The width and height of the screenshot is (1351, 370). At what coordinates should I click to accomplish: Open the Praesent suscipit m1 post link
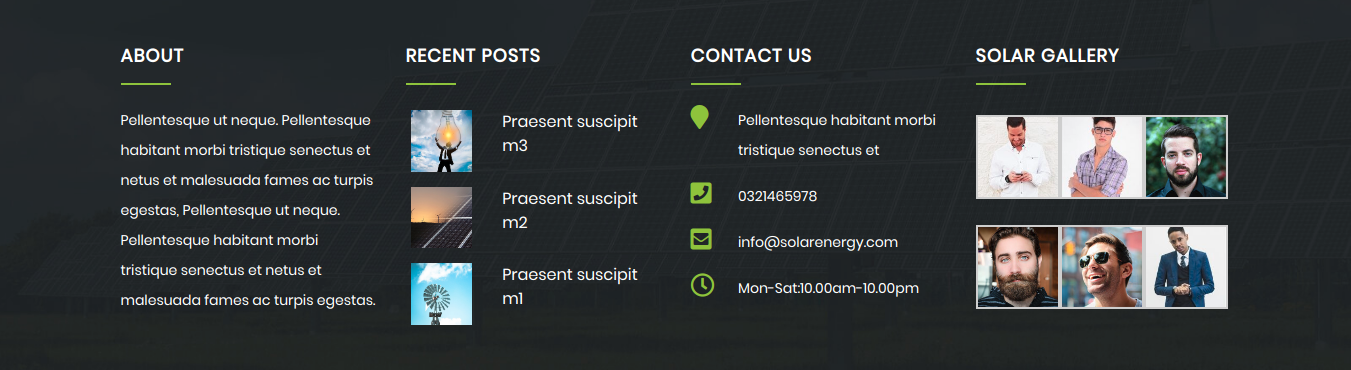coord(570,286)
